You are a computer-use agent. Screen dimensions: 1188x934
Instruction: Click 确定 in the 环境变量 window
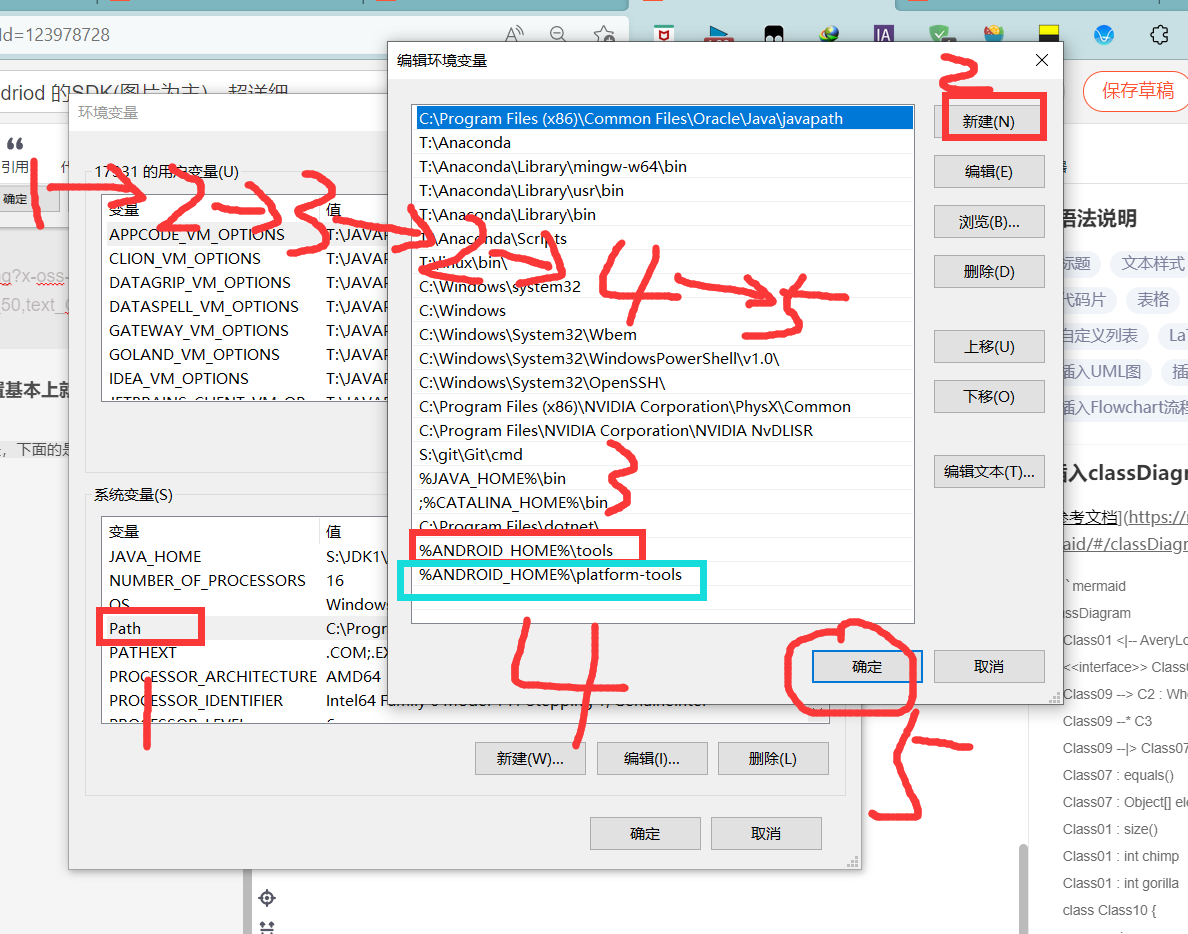(x=645, y=833)
